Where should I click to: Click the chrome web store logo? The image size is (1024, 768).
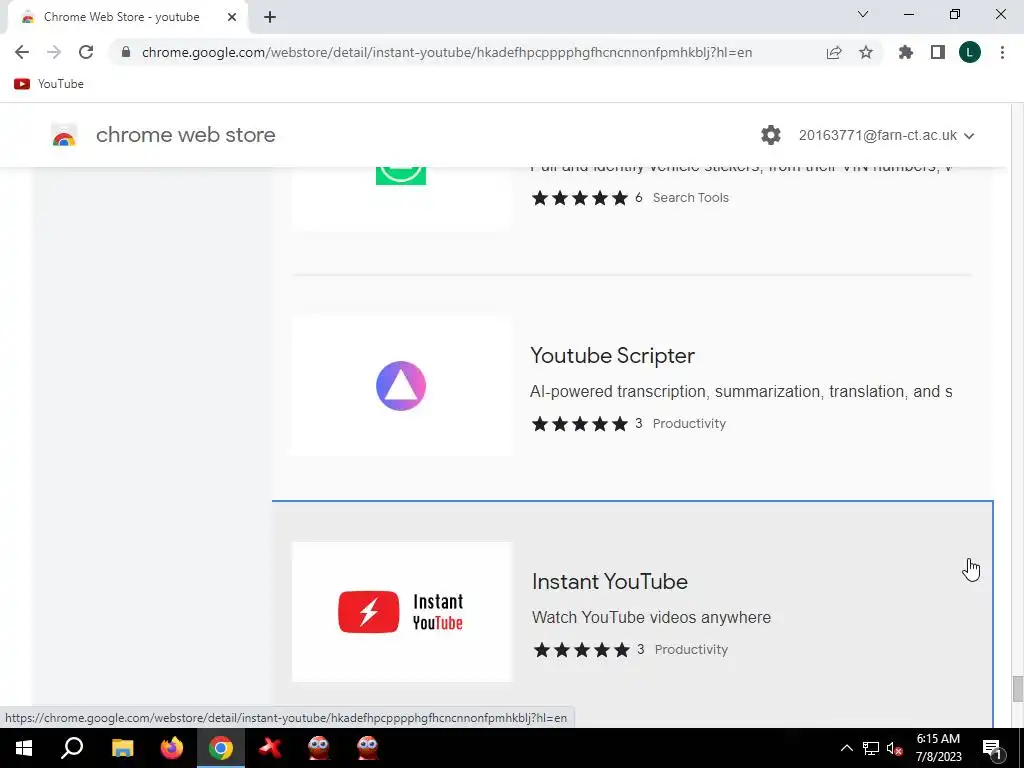[64, 135]
